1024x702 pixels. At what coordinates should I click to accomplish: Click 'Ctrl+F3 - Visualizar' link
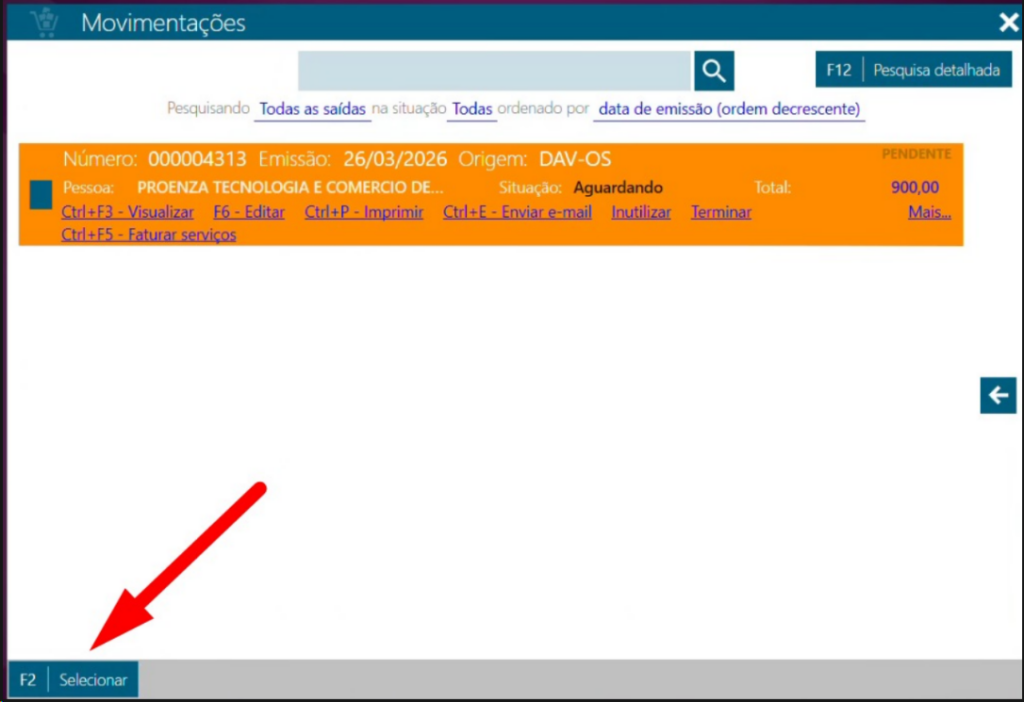[127, 212]
